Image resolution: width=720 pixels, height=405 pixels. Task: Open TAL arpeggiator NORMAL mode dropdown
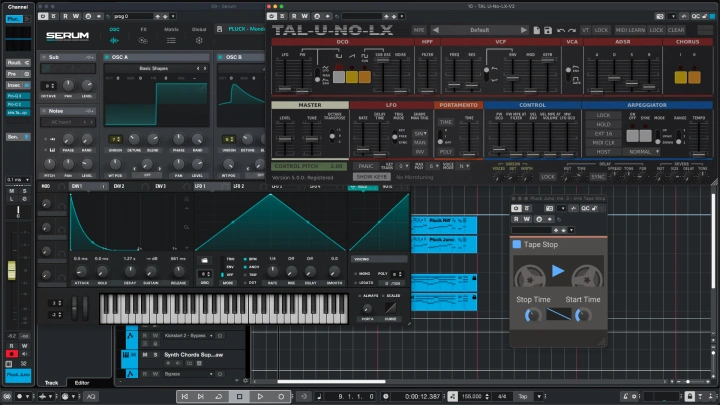(643, 152)
